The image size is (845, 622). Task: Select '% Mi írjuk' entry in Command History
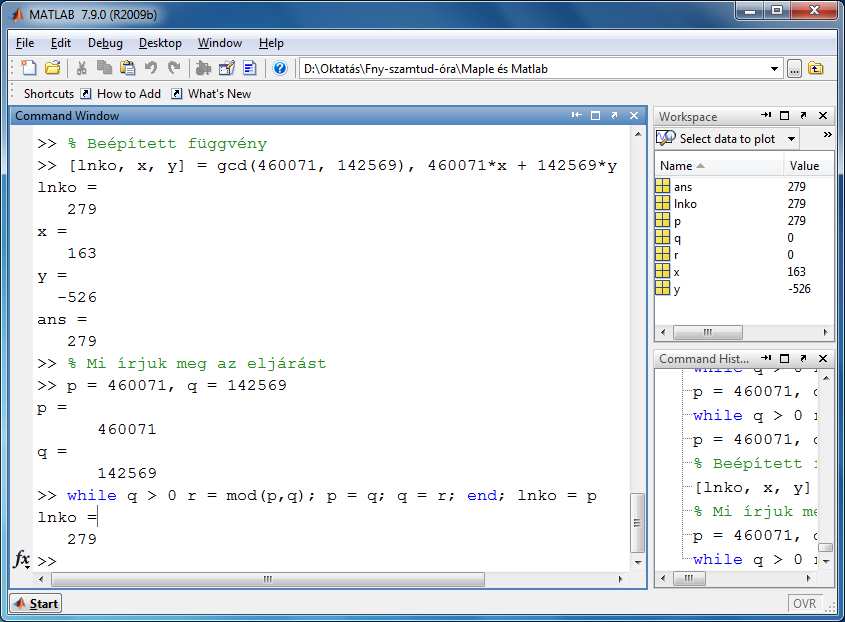[x=754, y=512]
